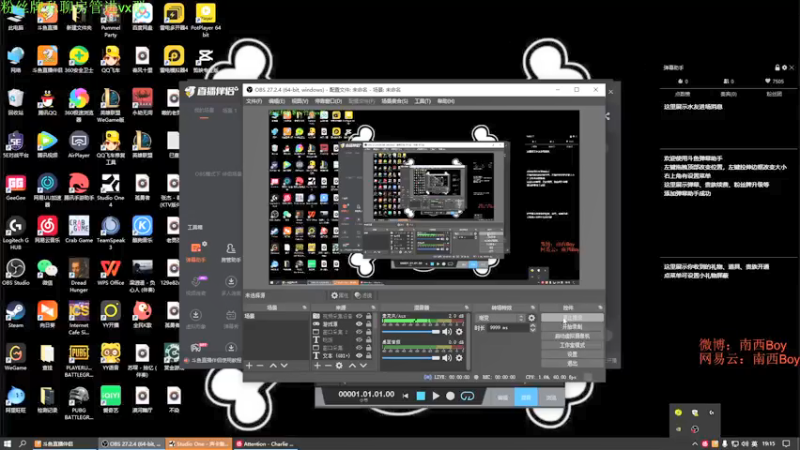Click Studio One transport play button
The image size is (800, 450).
tap(436, 396)
